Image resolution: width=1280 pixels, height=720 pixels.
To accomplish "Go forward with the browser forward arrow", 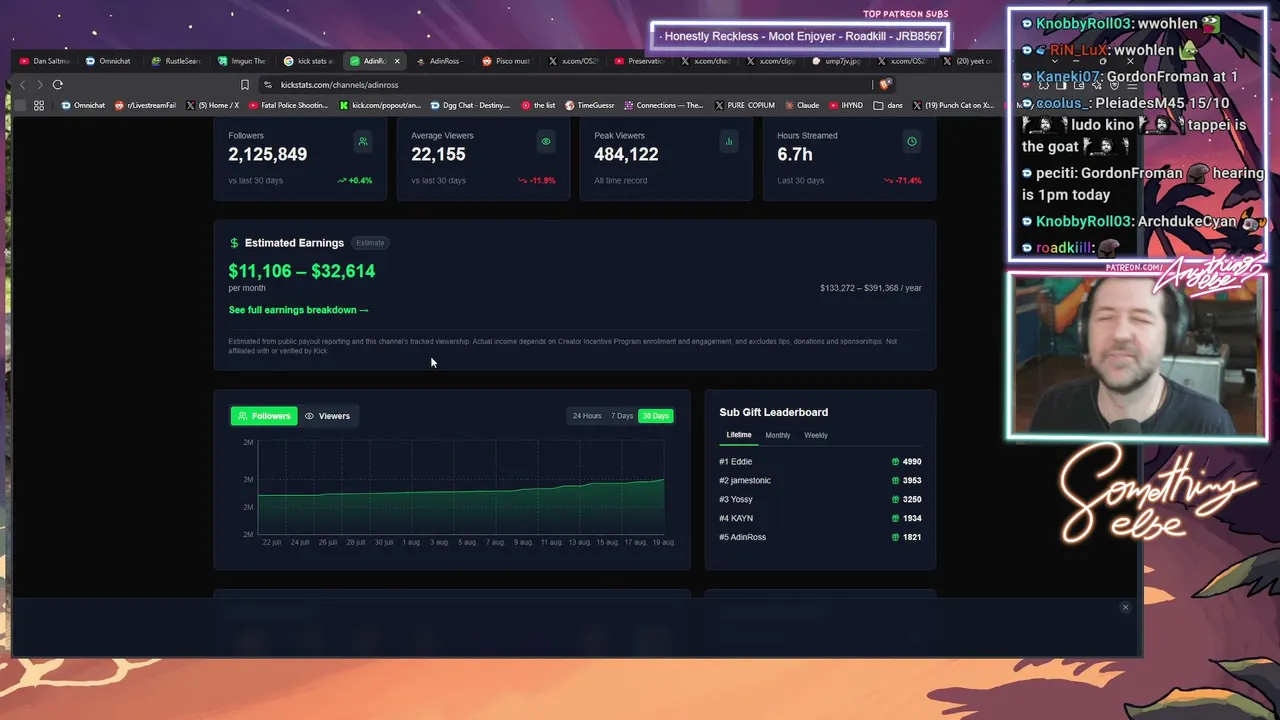I will tap(39, 85).
